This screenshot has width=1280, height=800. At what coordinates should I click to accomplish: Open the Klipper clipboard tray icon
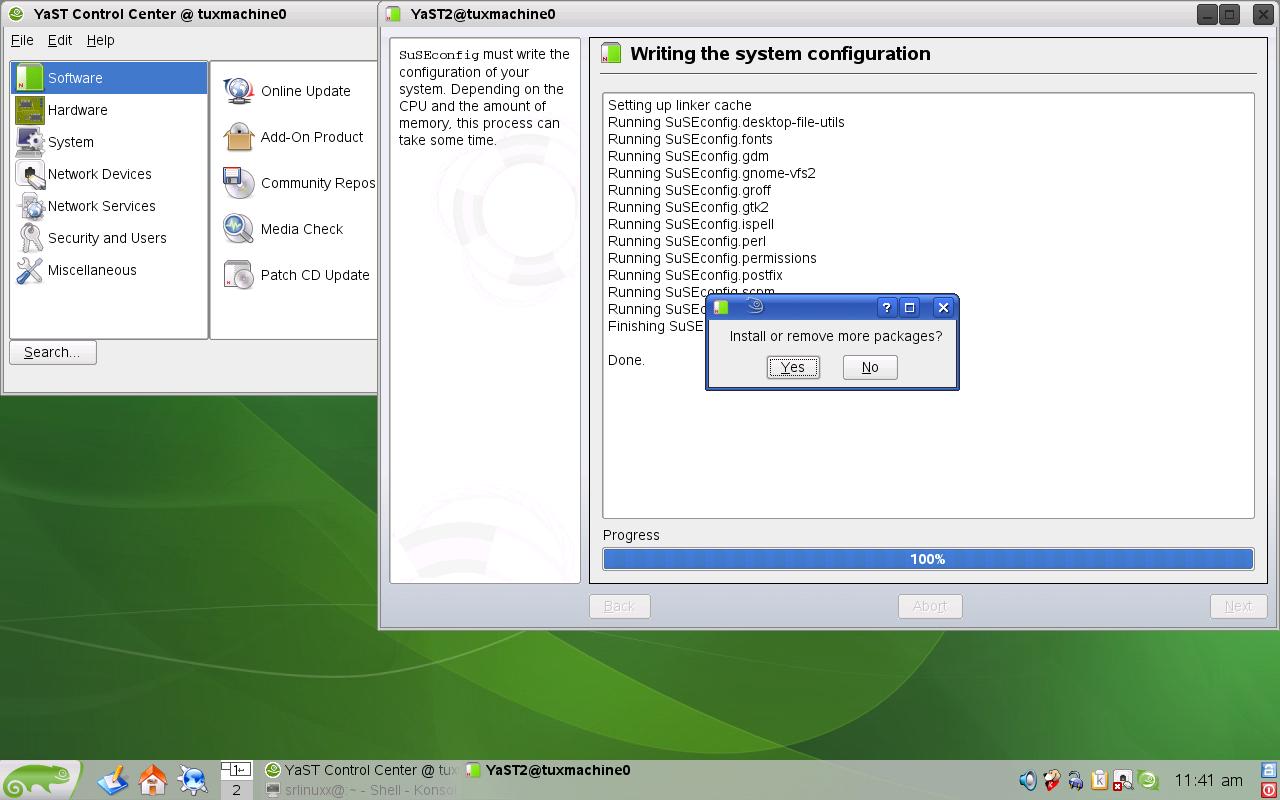coord(1099,780)
